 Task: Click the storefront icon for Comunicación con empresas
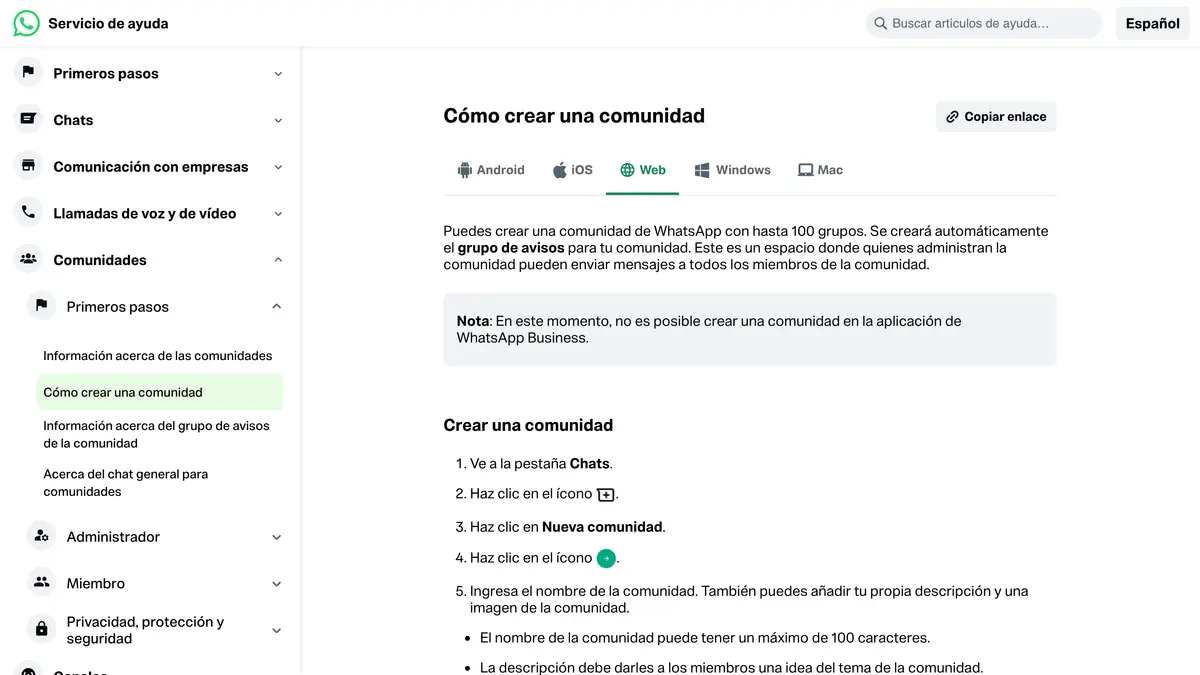28,166
